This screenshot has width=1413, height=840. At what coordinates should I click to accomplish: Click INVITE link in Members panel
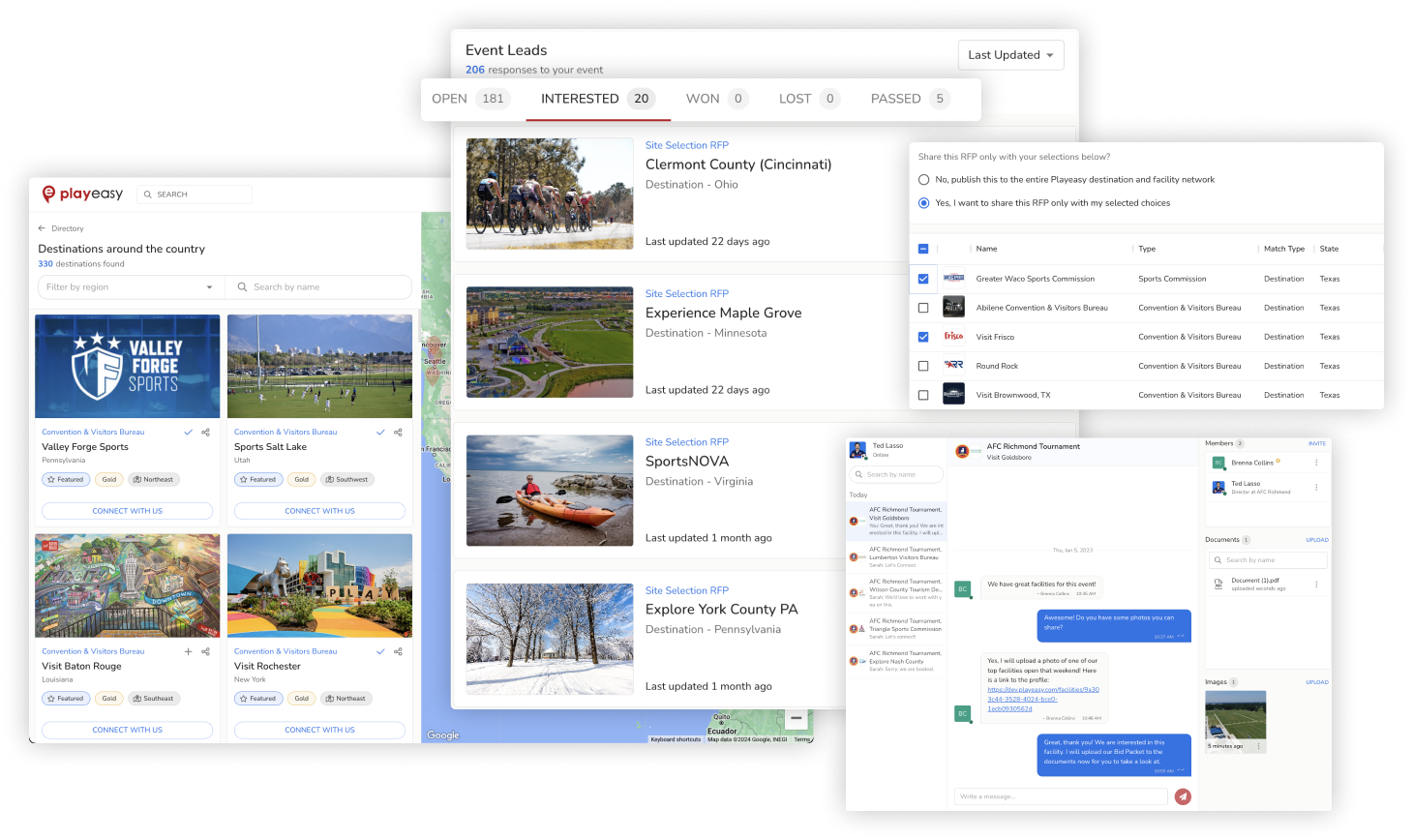pyautogui.click(x=1317, y=444)
